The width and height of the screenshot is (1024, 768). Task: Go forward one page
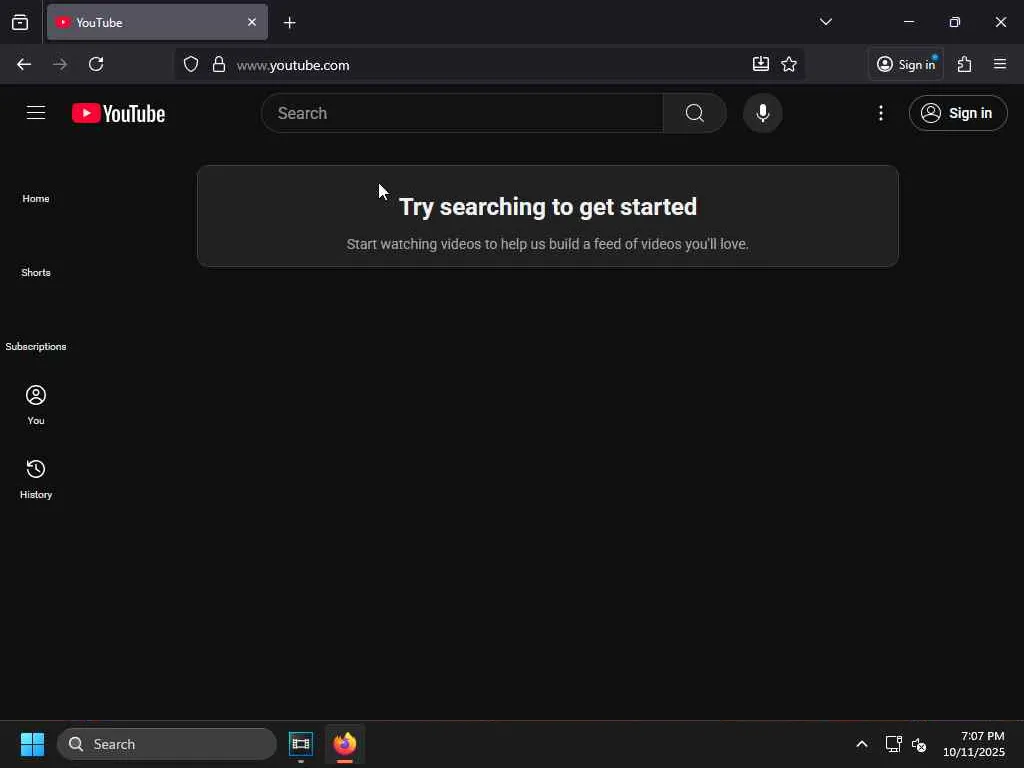(x=60, y=64)
